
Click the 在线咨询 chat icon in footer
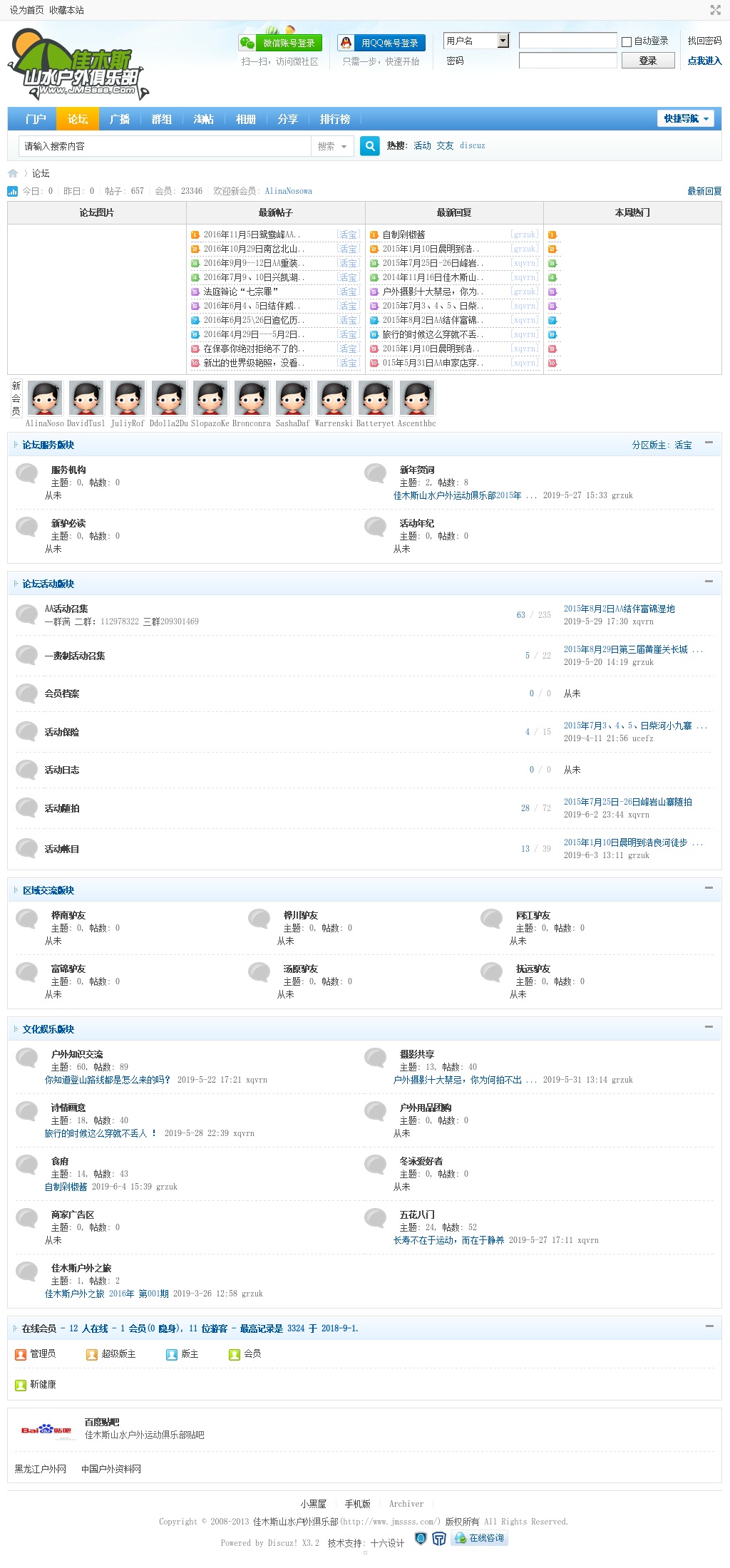(480, 1538)
